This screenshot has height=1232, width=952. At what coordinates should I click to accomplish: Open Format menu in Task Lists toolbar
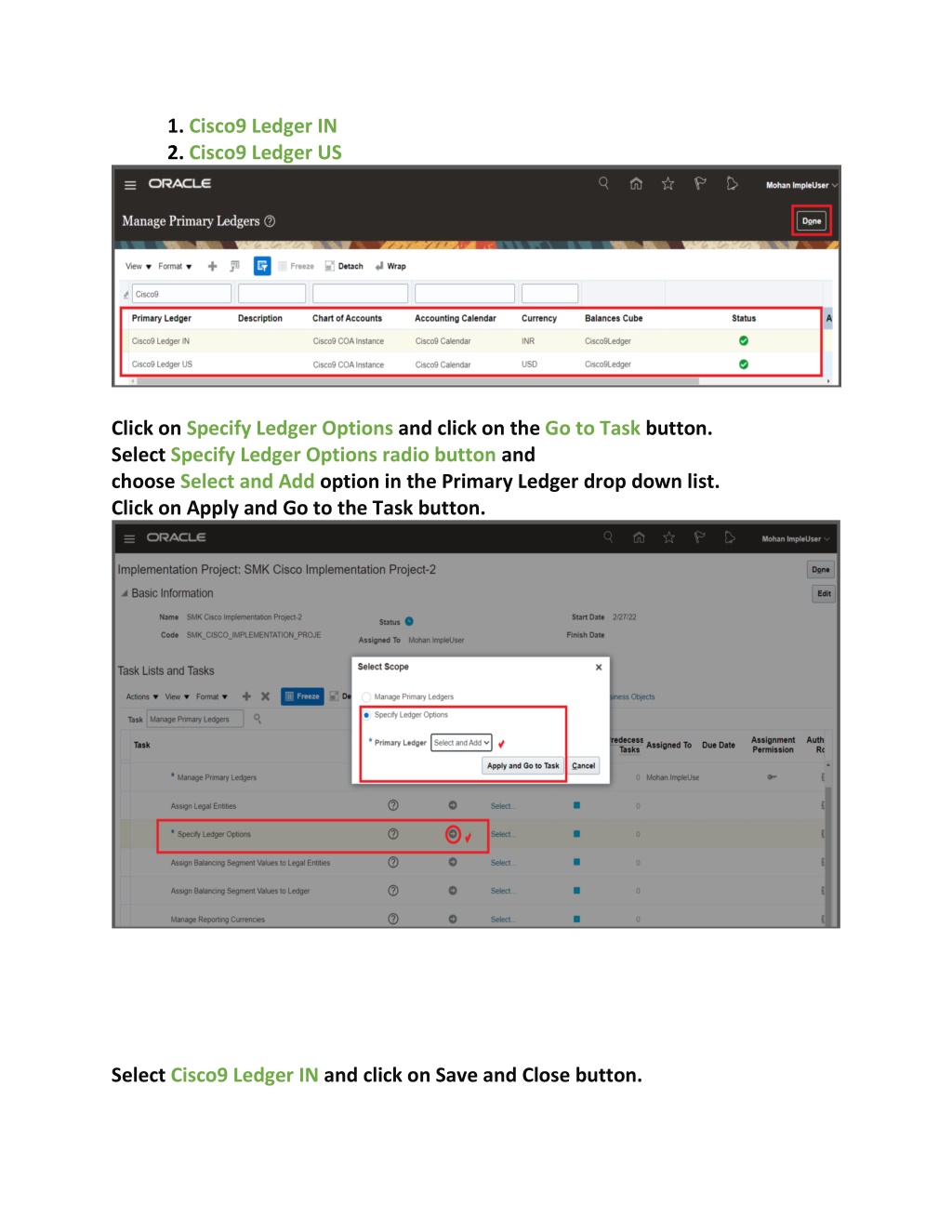[x=212, y=696]
